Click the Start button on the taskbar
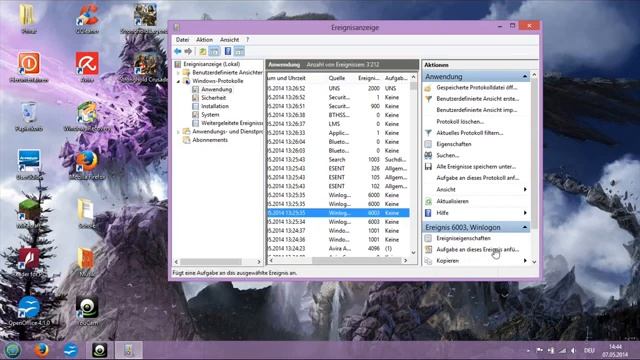Image resolution: width=640 pixels, height=360 pixels. pyautogui.click(x=13, y=350)
